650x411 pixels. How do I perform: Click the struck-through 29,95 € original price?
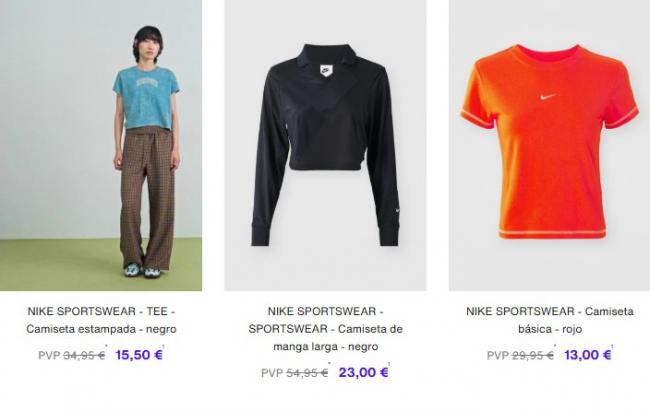click(x=533, y=355)
